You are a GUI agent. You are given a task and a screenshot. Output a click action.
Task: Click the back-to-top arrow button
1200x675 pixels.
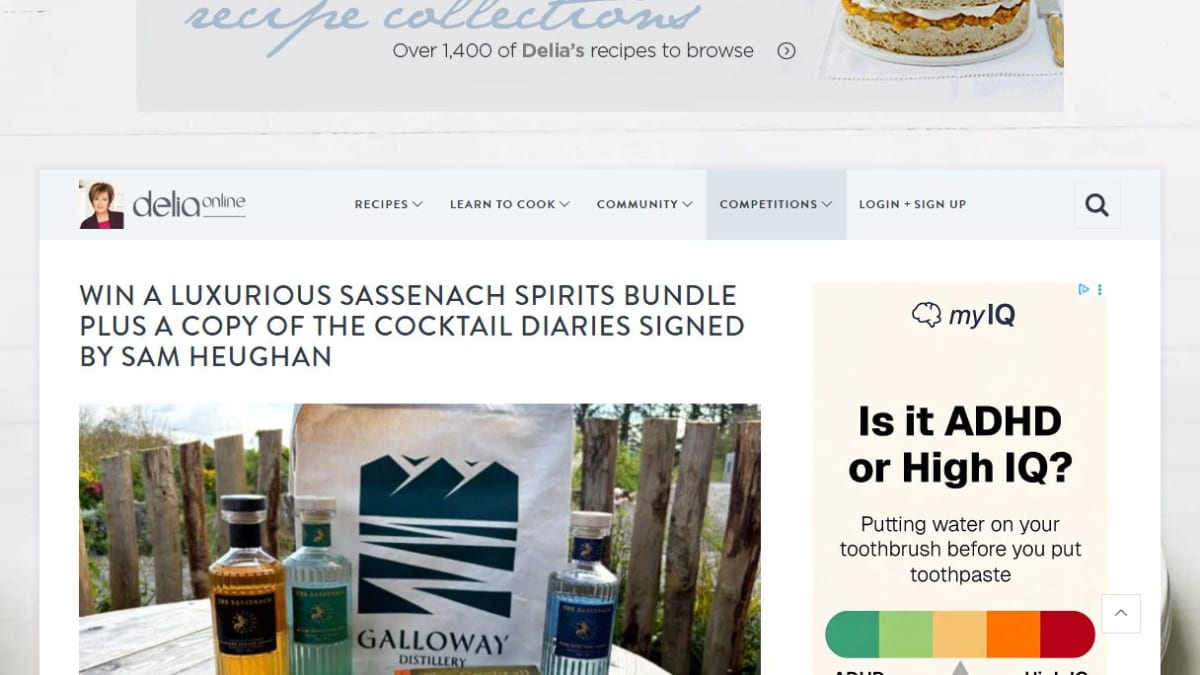1121,614
